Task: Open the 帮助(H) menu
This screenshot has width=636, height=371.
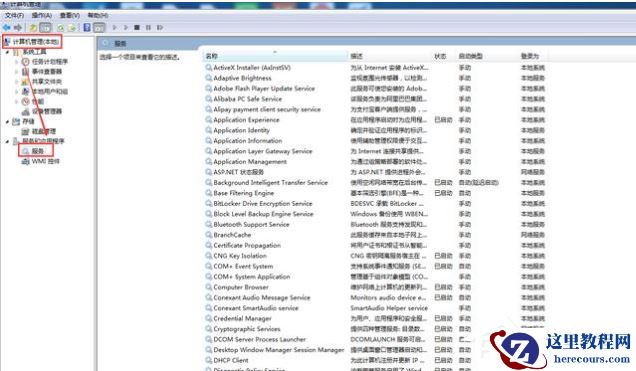Action: [x=98, y=15]
